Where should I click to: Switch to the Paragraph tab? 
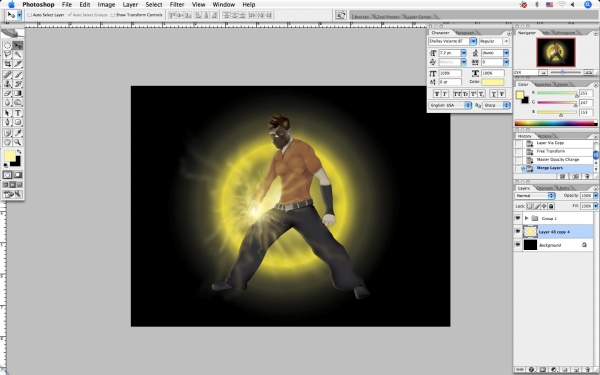tap(465, 33)
